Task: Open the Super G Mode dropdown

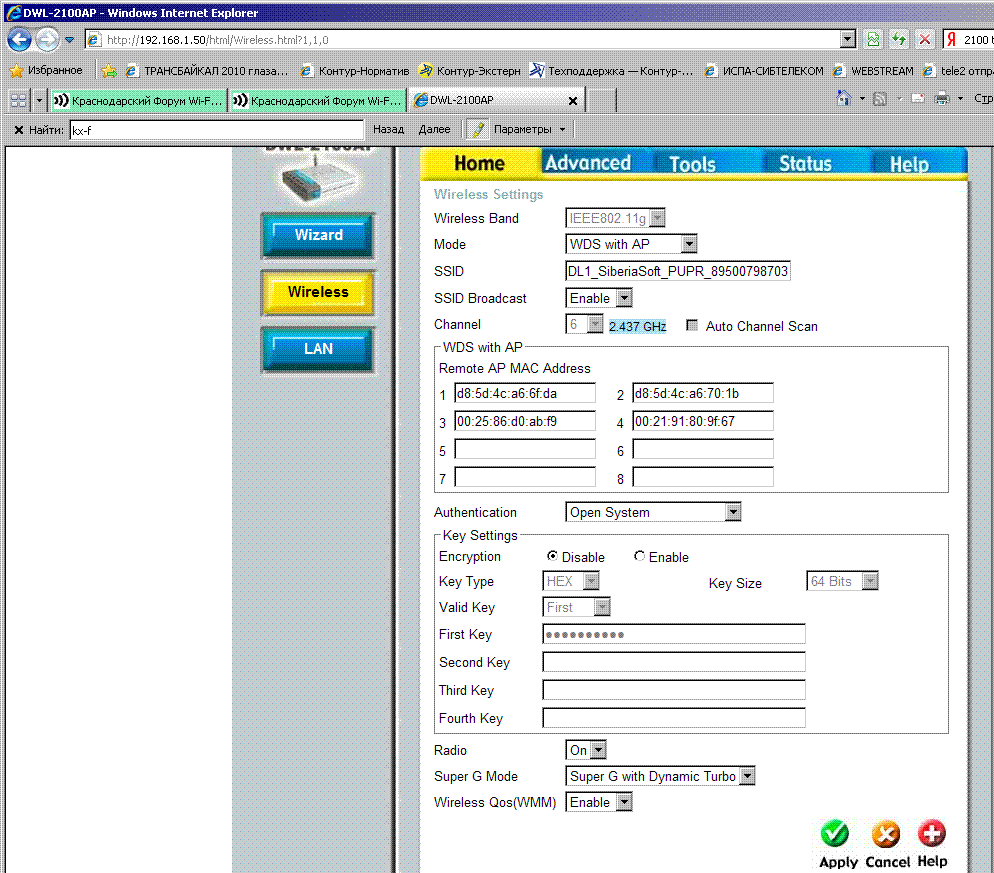Action: pos(660,776)
